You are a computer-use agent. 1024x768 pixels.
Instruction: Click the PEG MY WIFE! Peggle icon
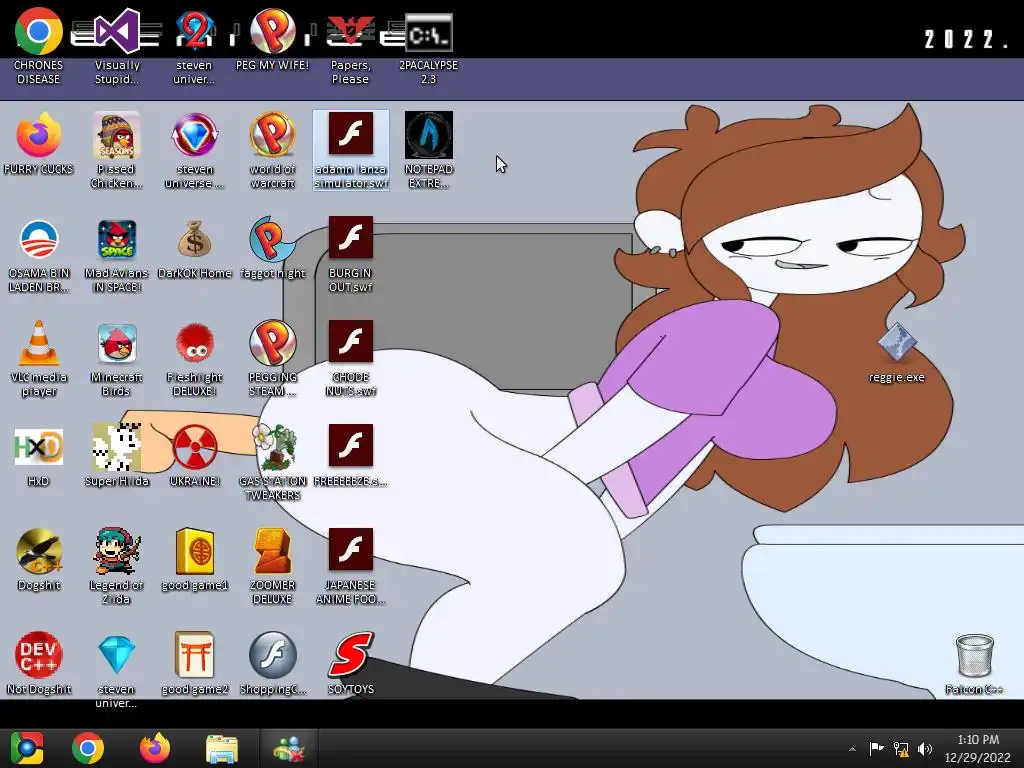(x=272, y=31)
